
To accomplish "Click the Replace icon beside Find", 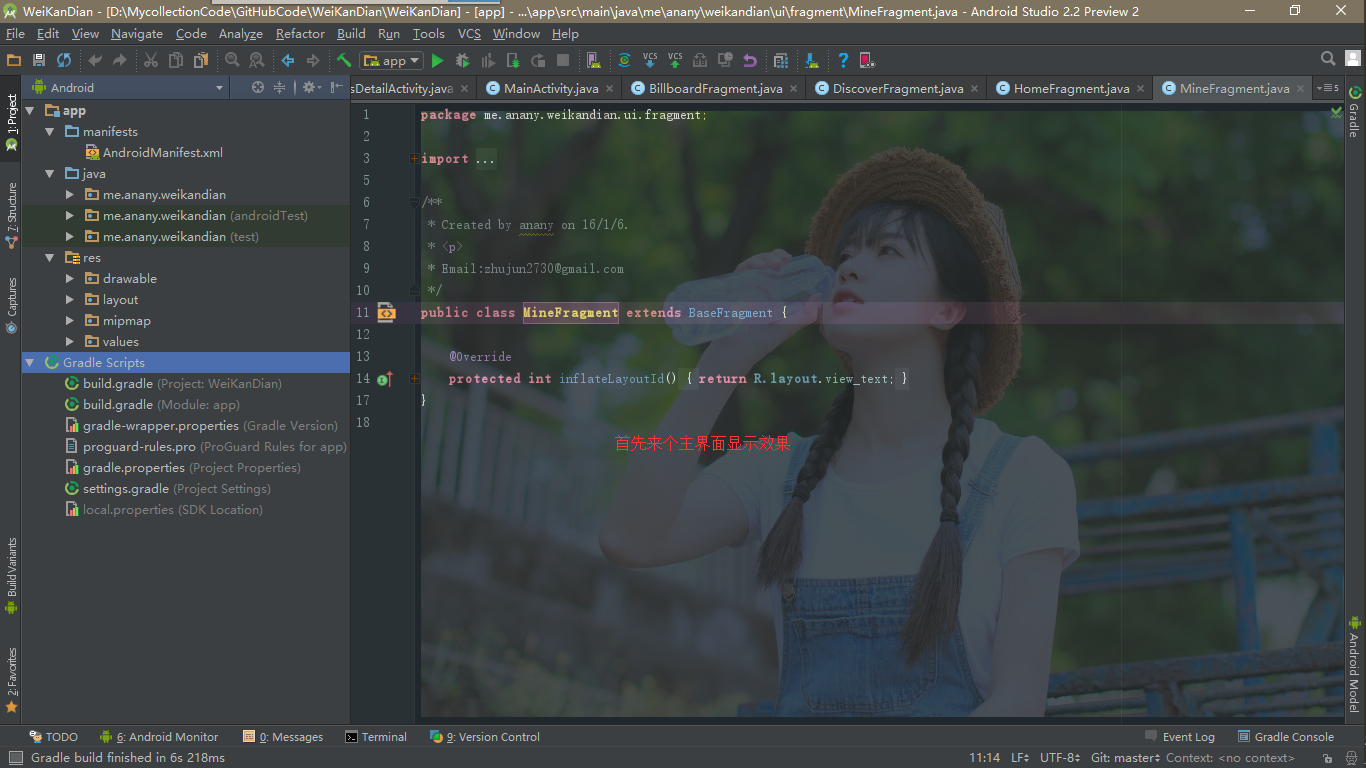I will (x=257, y=60).
